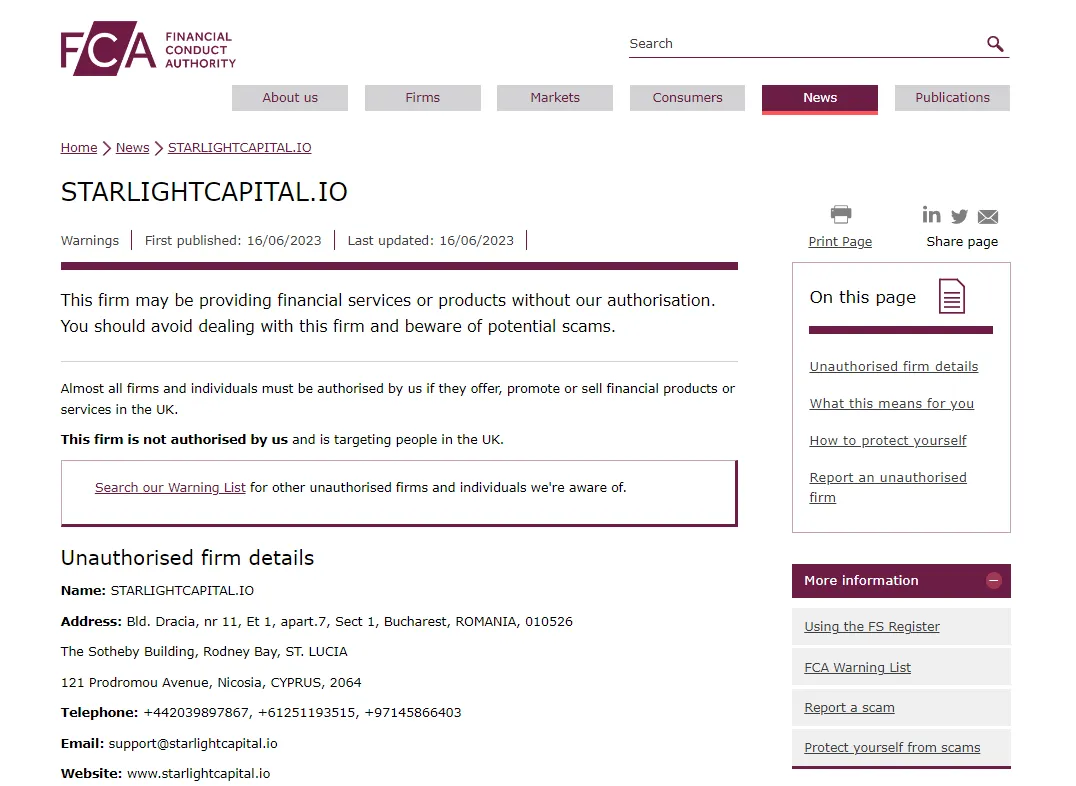This screenshot has width=1076, height=786.
Task: Click support@starlightcapital.io email text
Action: 193,743
